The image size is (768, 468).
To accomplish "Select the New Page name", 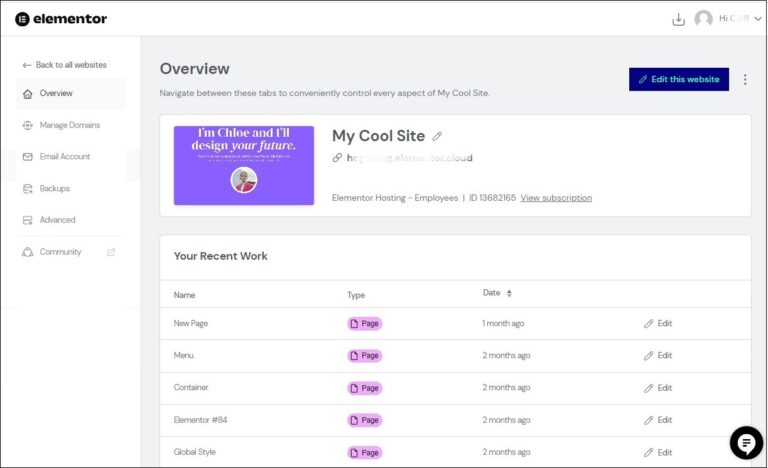I will click(x=191, y=323).
